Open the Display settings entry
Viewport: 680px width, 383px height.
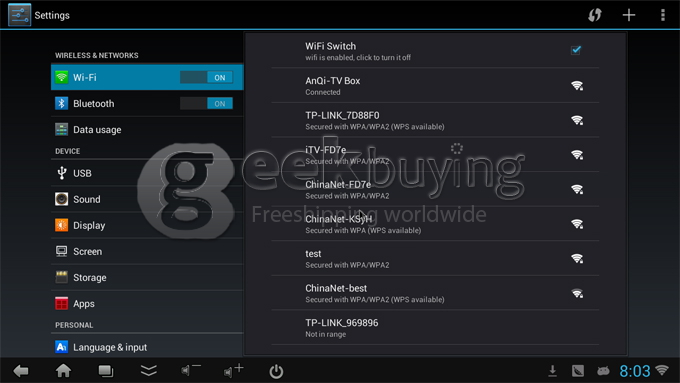[x=147, y=225]
